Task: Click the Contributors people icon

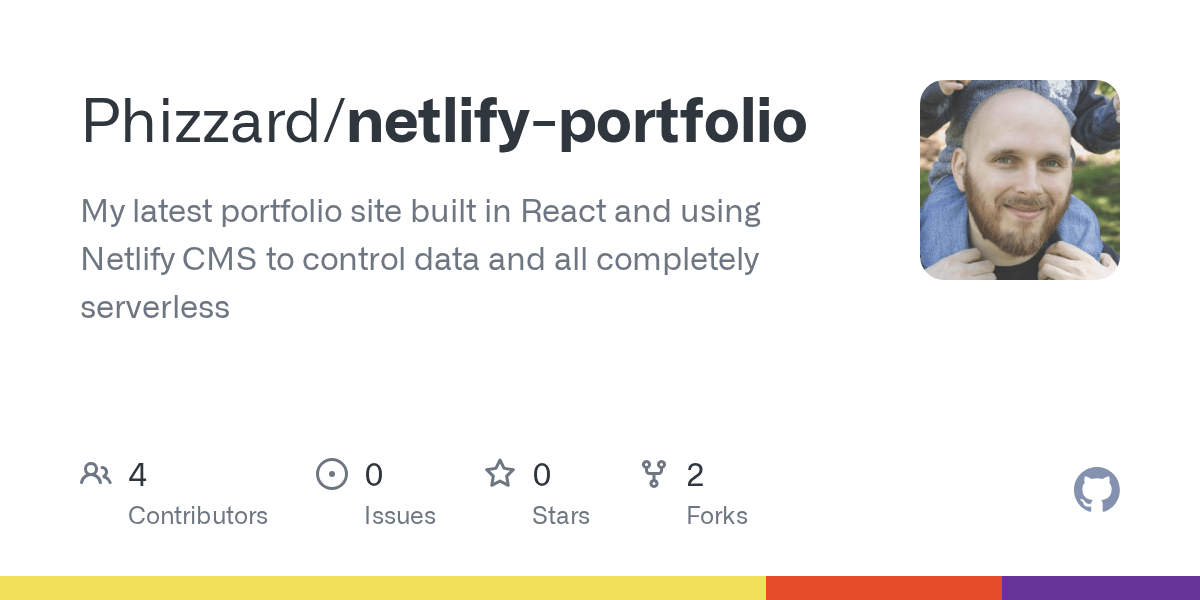Action: coord(96,474)
